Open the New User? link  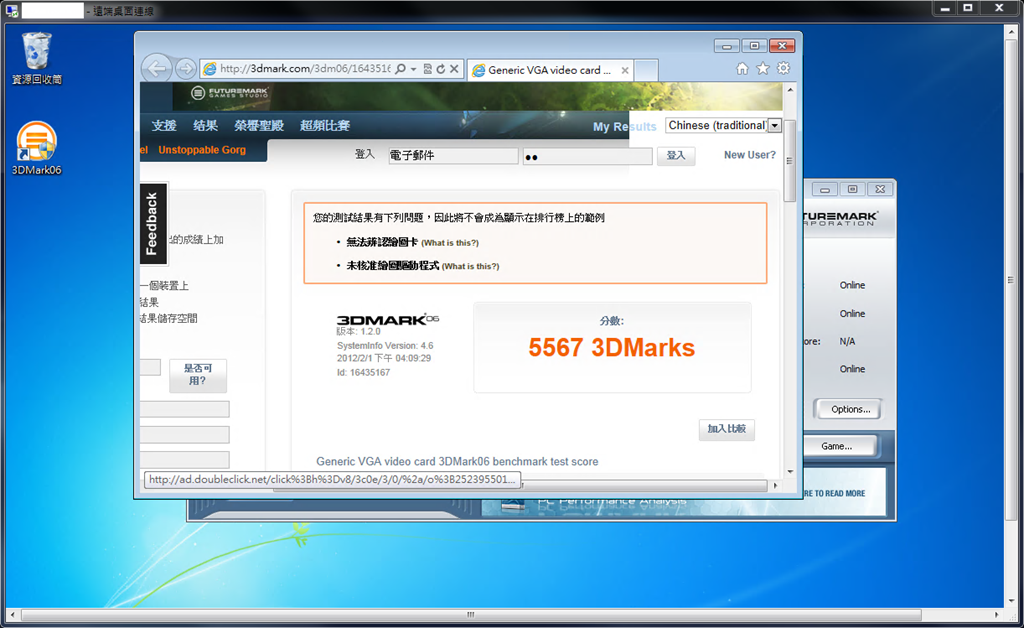[x=750, y=155]
